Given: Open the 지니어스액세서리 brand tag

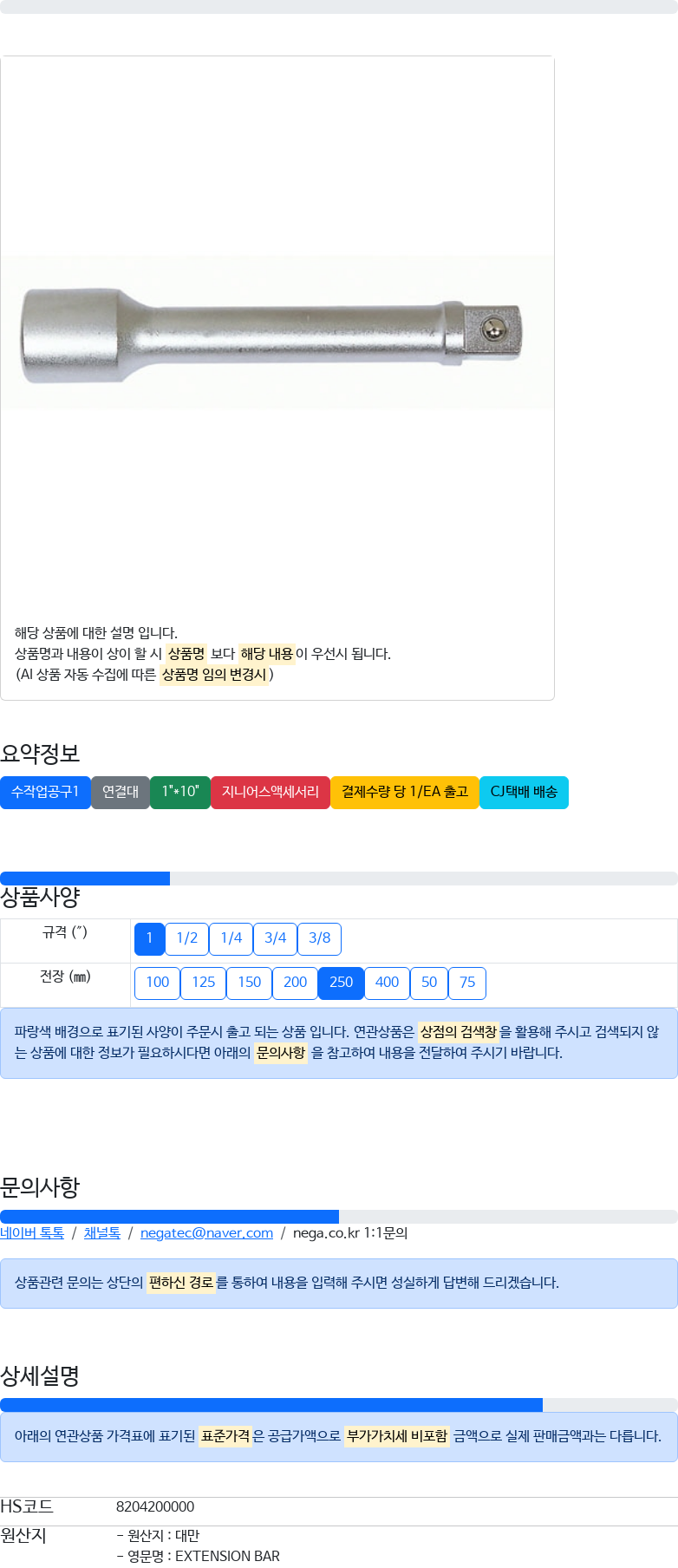Looking at the screenshot, I should (271, 792).
